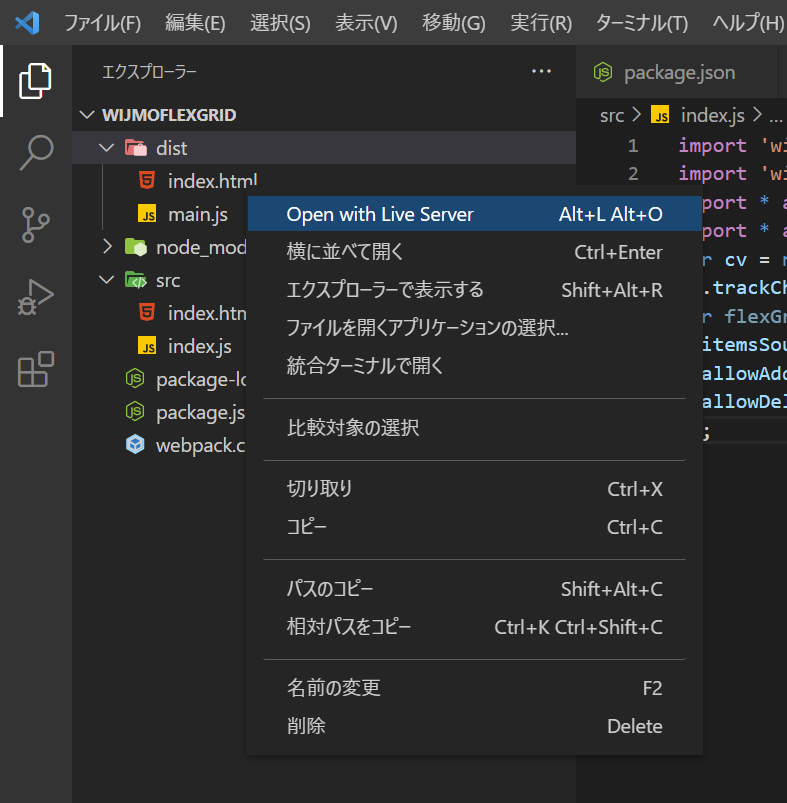
Task: Click the VS Code logo icon
Action: (x=28, y=23)
